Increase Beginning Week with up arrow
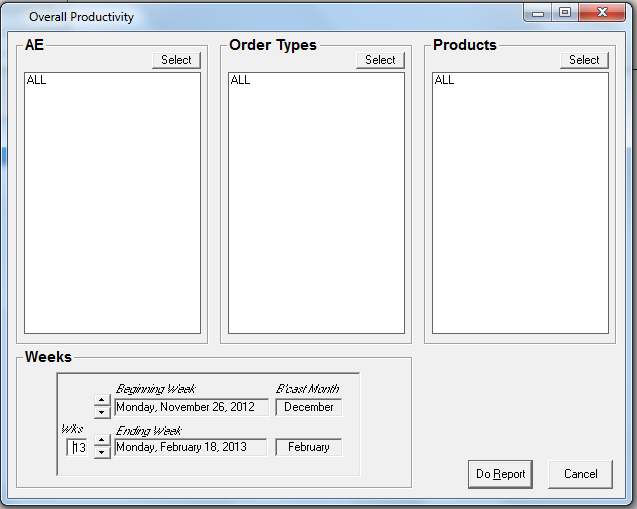Viewport: 637px width, 509px height. [x=102, y=402]
